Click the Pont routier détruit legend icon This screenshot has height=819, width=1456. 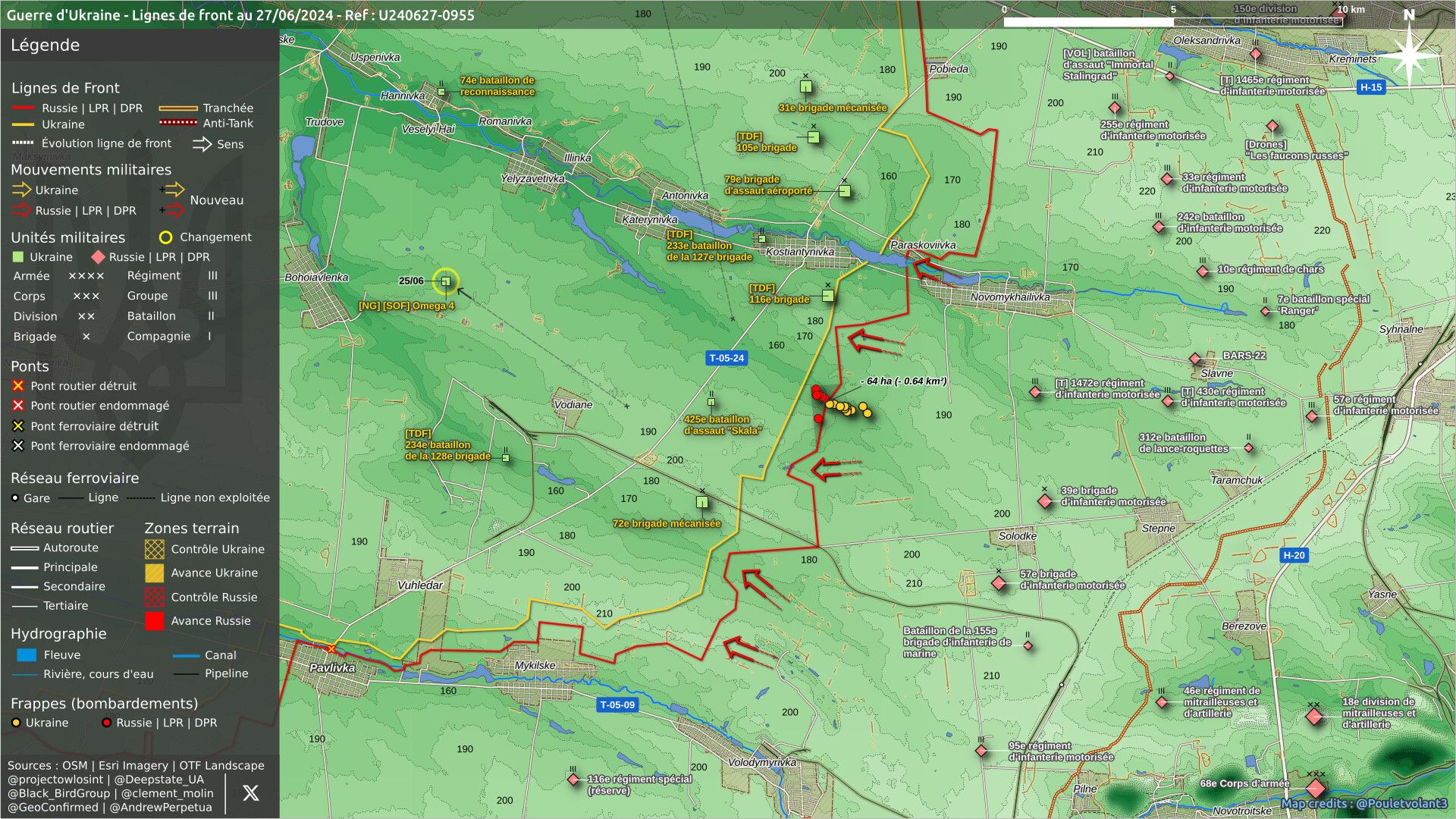point(18,386)
